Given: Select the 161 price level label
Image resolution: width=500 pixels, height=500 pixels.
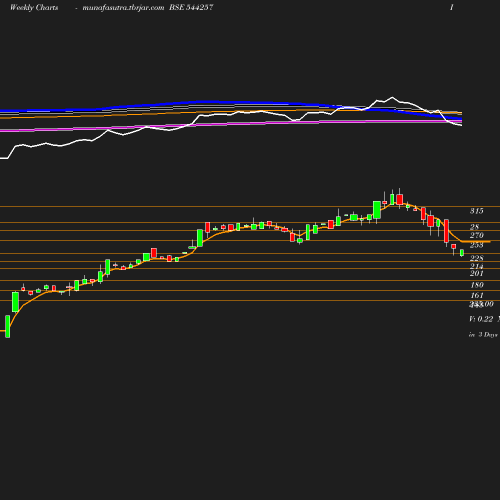Looking at the screenshot, I should click(x=477, y=295).
